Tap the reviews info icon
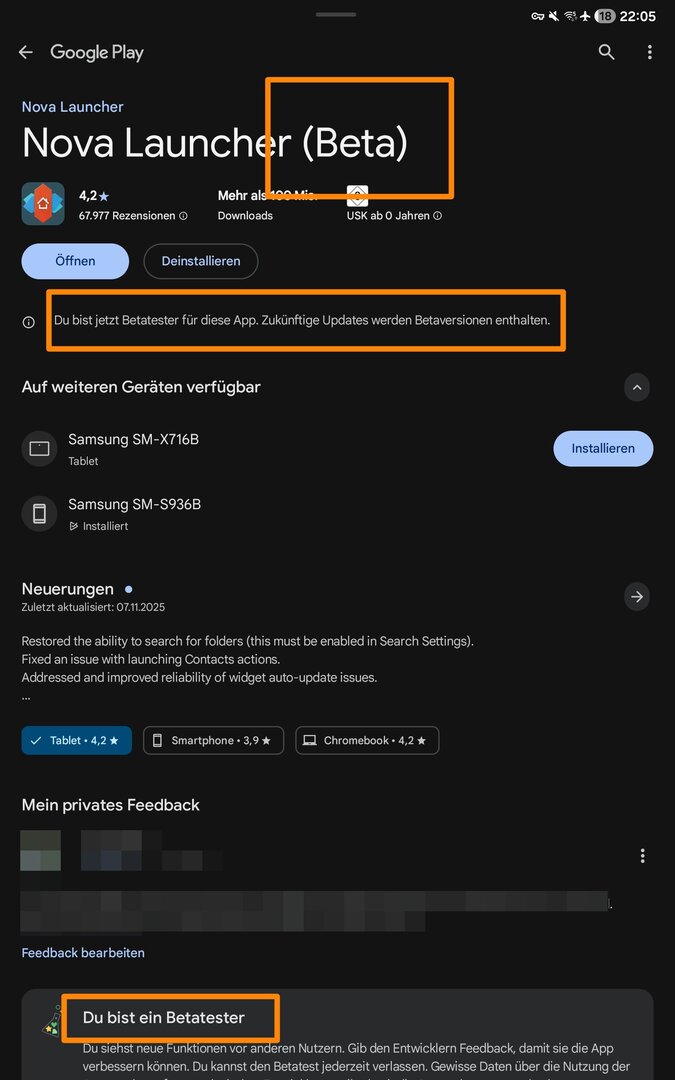Viewport: 675px width, 1080px height. 183,216
